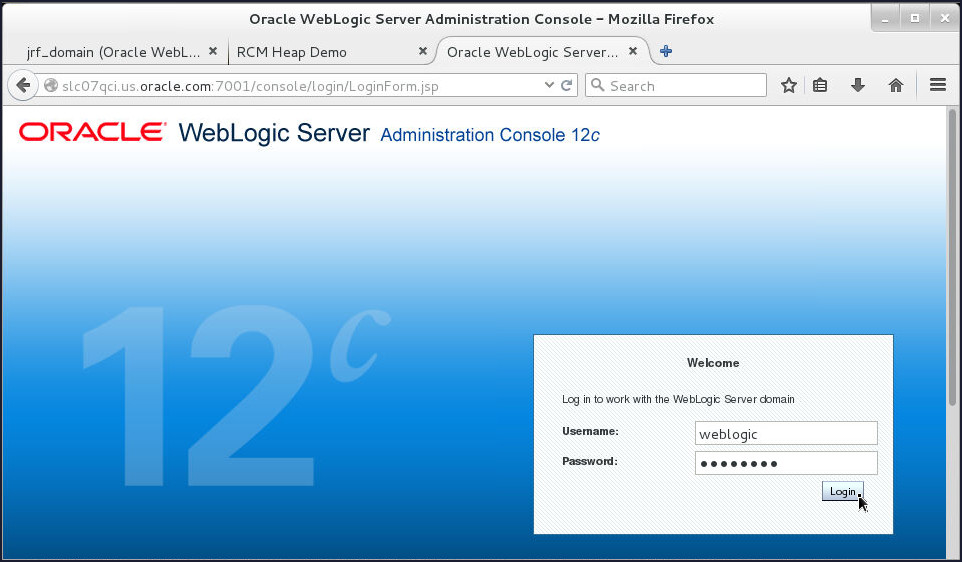Click the Login button
The image size is (962, 562).
tap(842, 491)
